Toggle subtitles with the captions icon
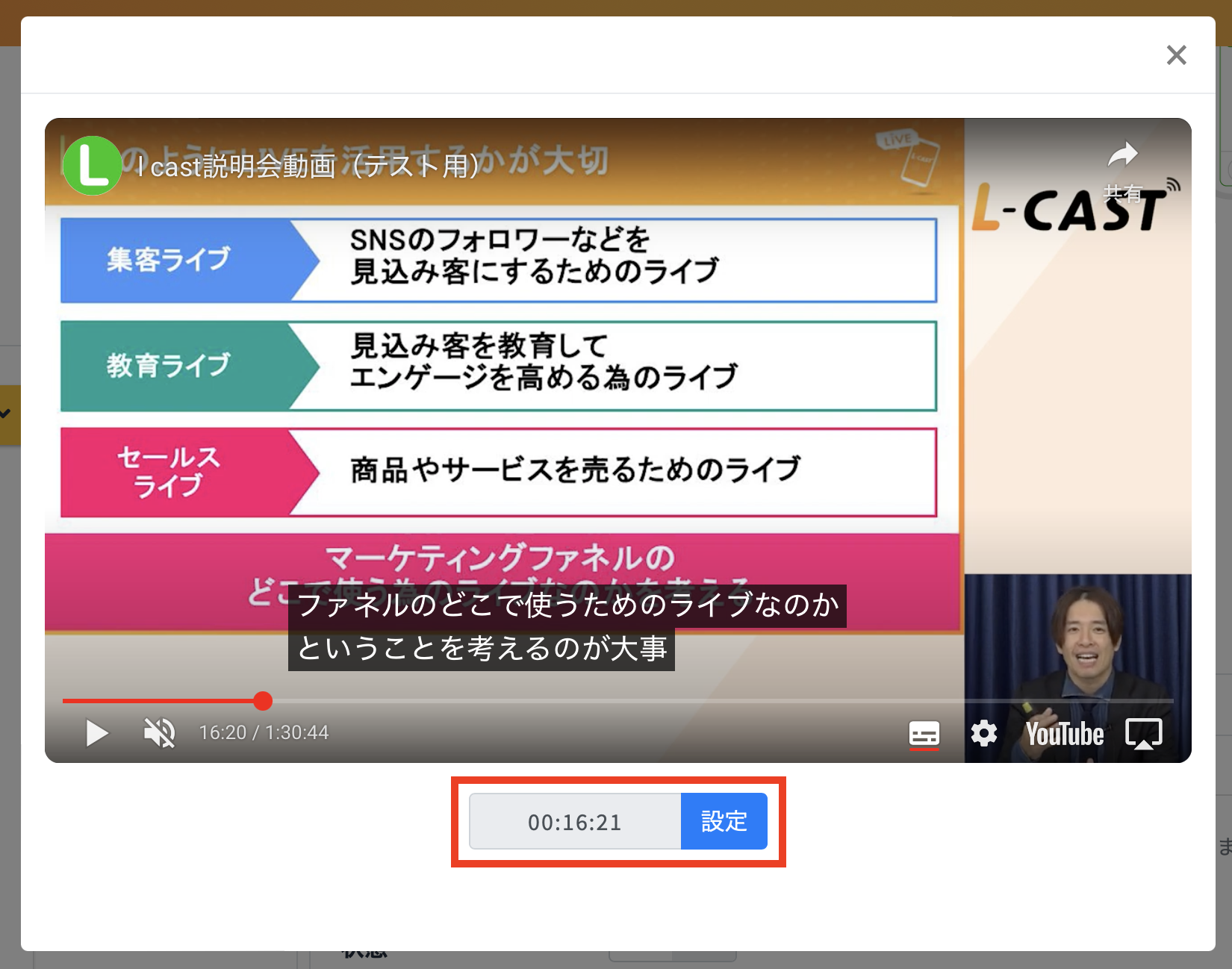1232x969 pixels. (924, 734)
